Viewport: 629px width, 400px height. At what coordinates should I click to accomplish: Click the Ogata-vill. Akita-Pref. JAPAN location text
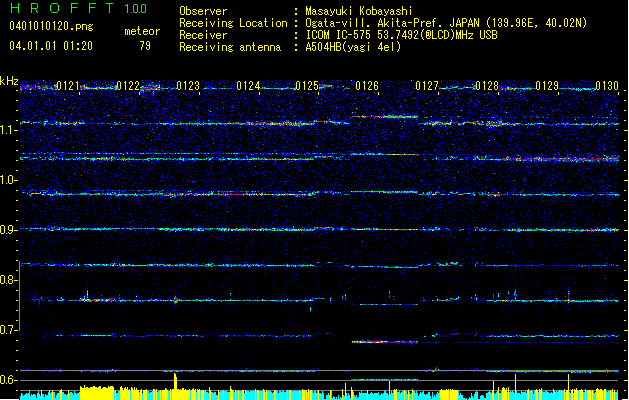click(x=446, y=23)
